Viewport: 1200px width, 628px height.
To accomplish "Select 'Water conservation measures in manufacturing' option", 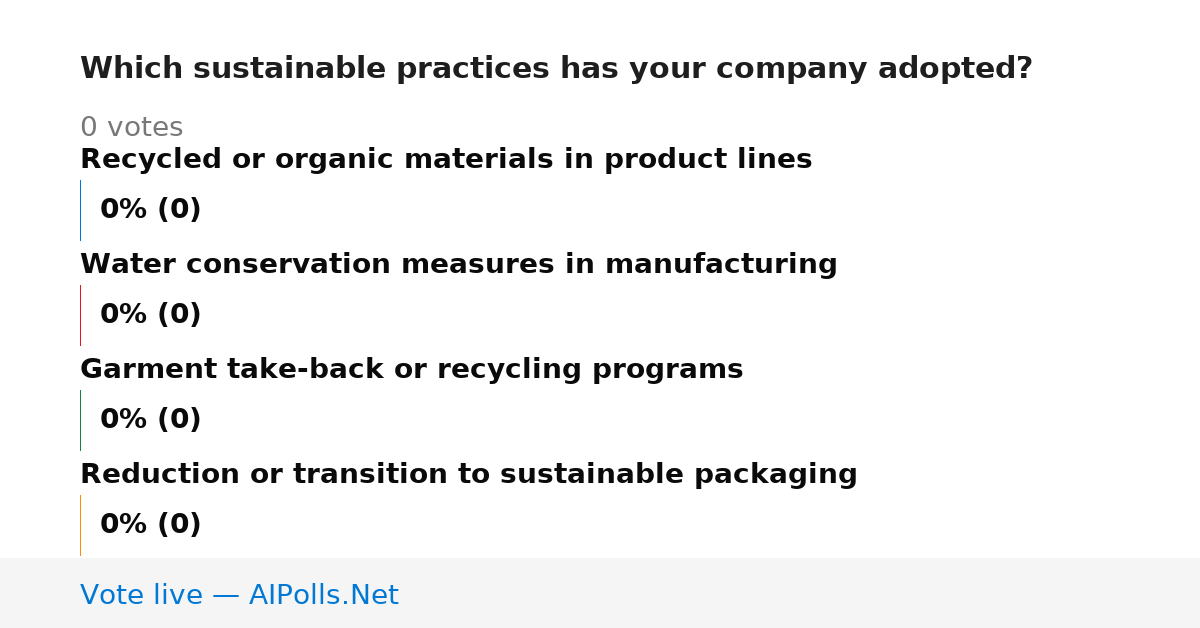I will 459,265.
